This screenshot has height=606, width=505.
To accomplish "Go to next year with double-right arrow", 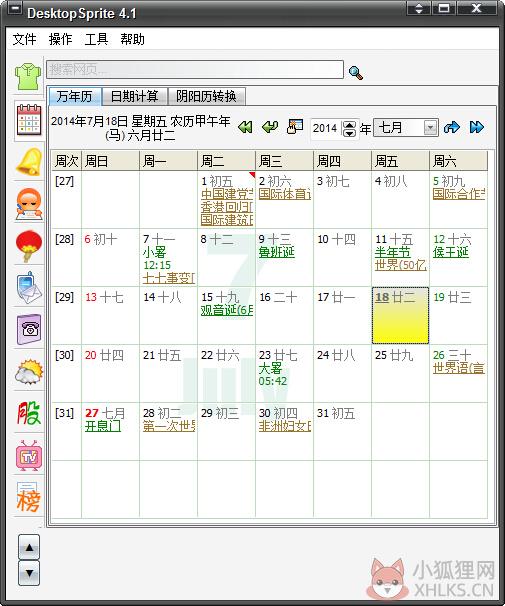I will click(x=476, y=127).
